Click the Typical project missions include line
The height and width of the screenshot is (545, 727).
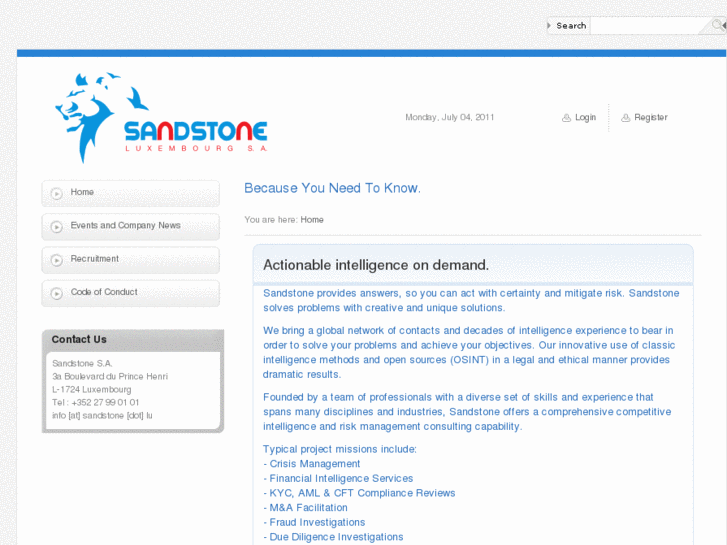click(340, 449)
